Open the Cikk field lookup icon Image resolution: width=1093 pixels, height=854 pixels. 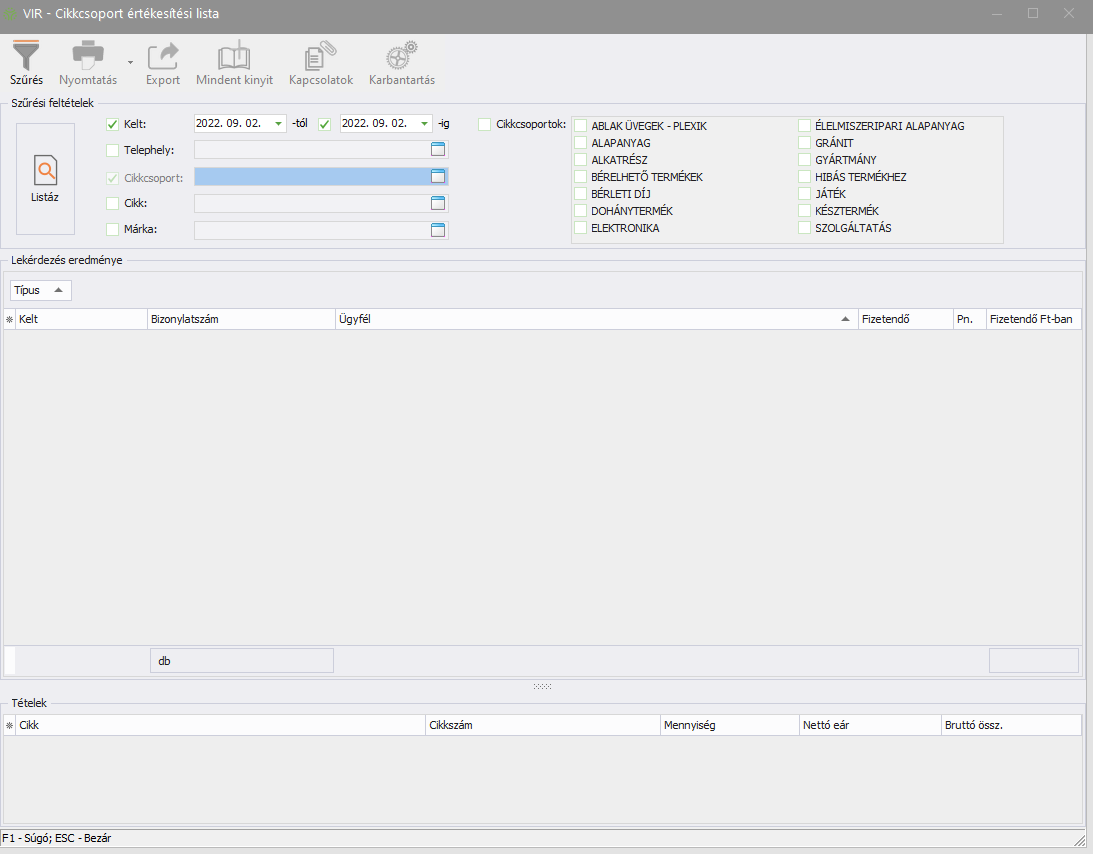(x=437, y=203)
